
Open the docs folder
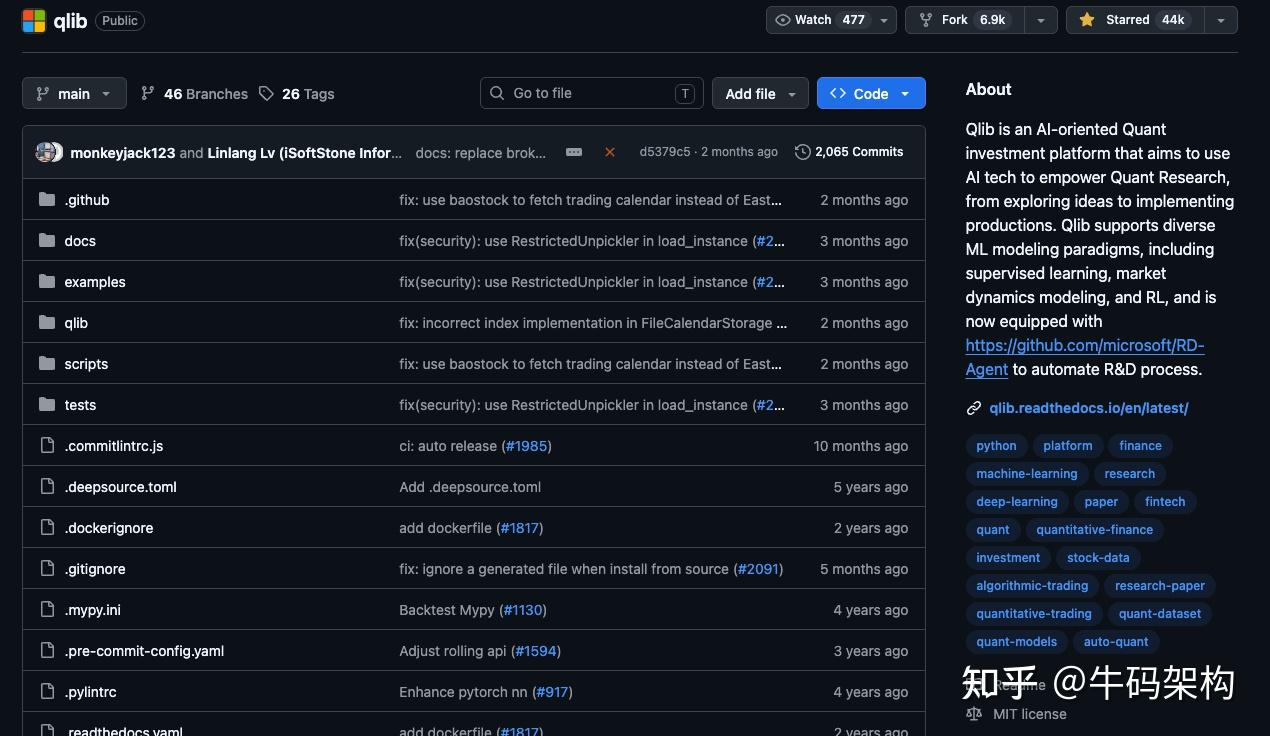80,241
